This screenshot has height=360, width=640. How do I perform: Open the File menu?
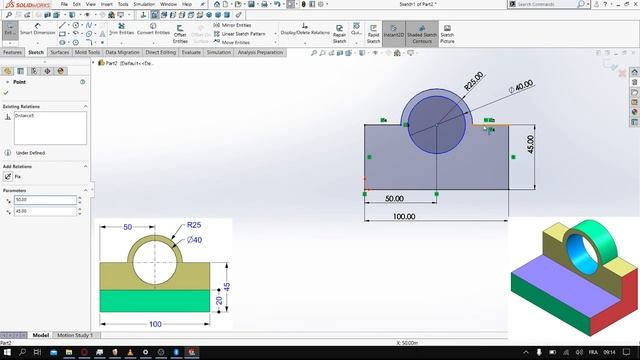64,4
